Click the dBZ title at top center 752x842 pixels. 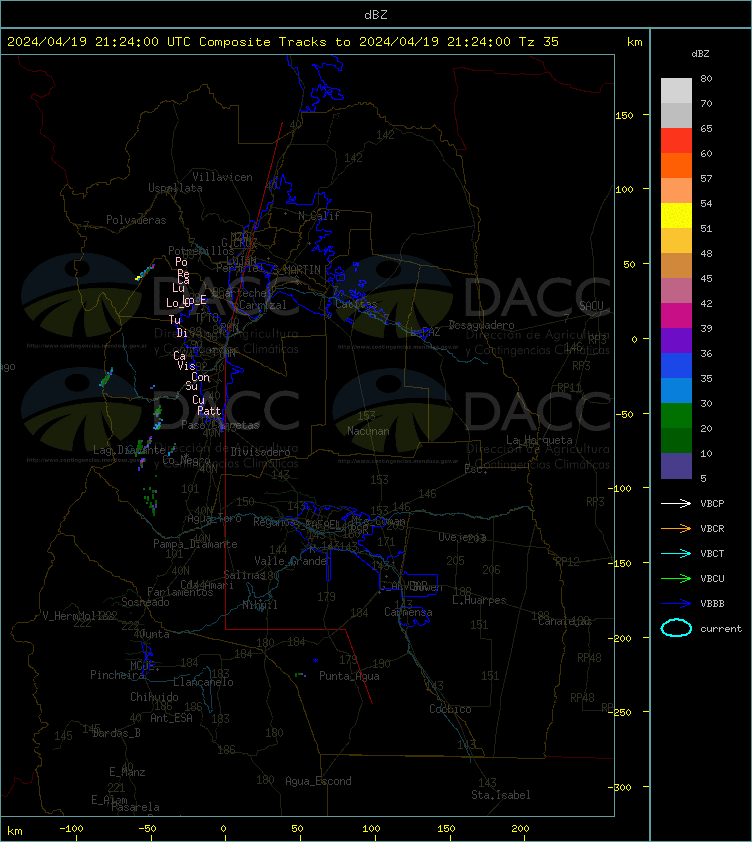tap(375, 15)
